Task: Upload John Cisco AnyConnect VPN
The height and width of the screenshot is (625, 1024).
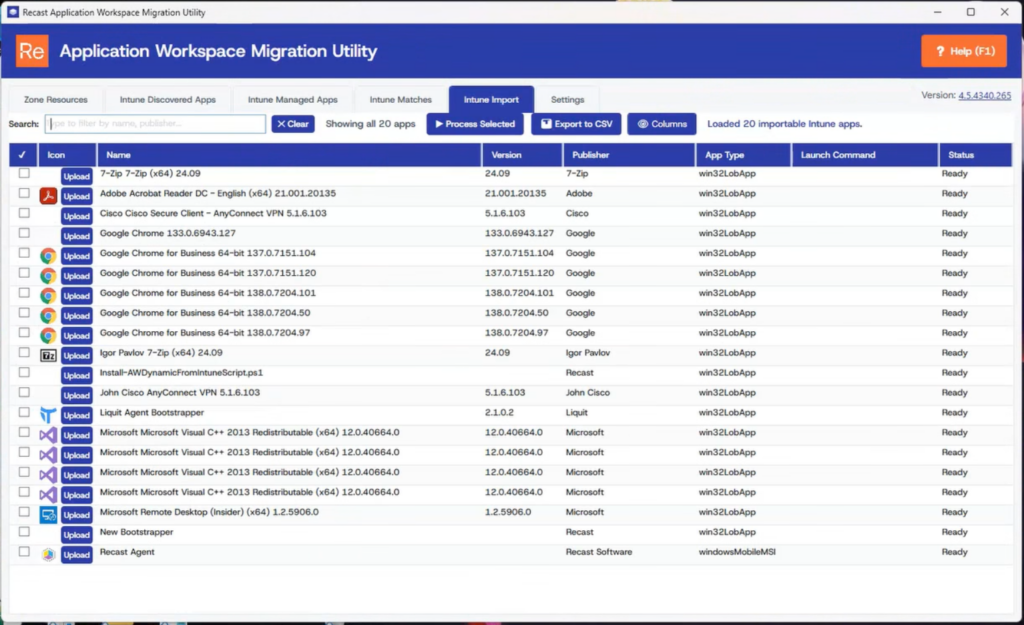Action: pos(76,395)
